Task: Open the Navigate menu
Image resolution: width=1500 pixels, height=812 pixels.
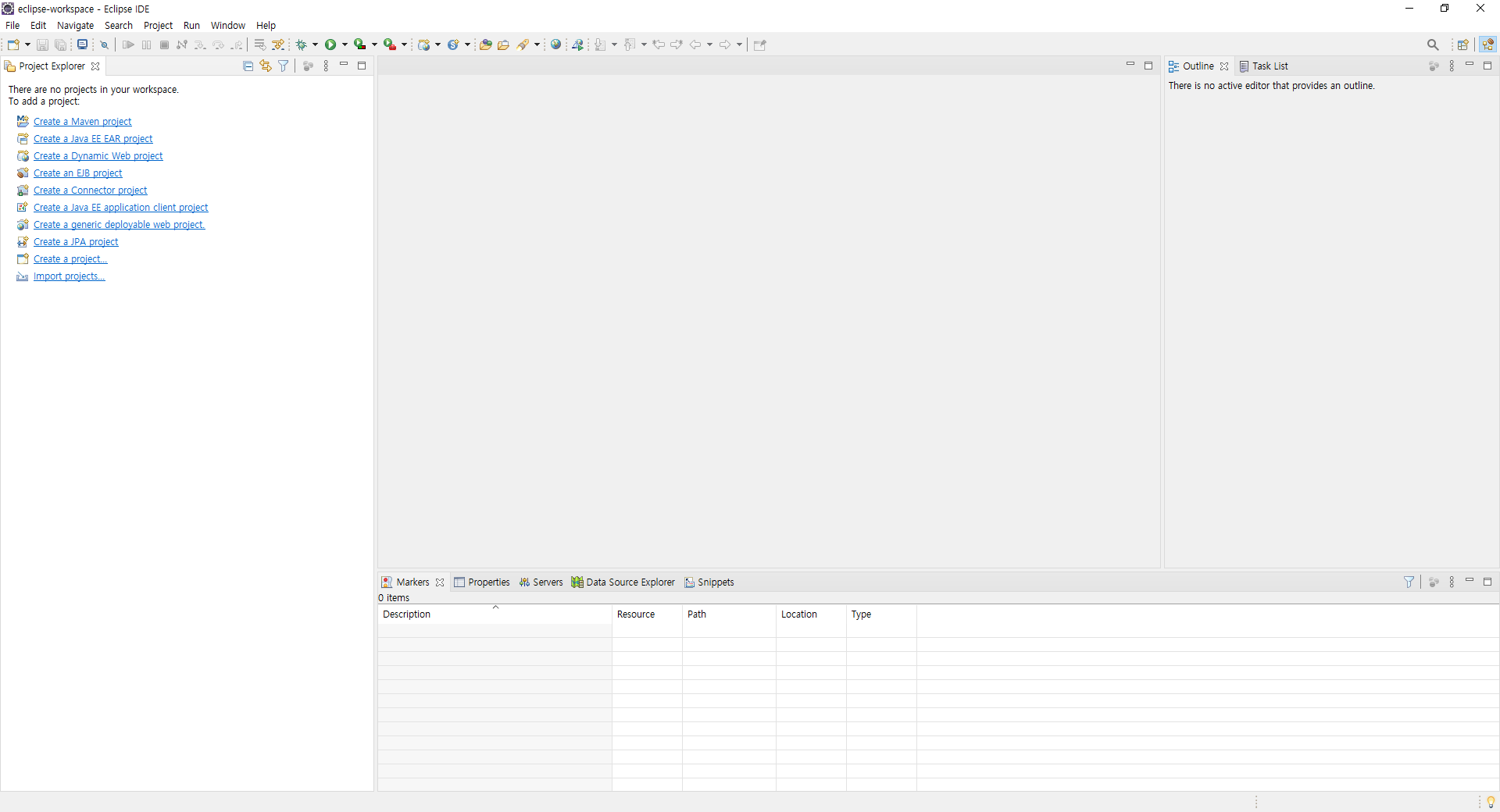Action: 75,26
